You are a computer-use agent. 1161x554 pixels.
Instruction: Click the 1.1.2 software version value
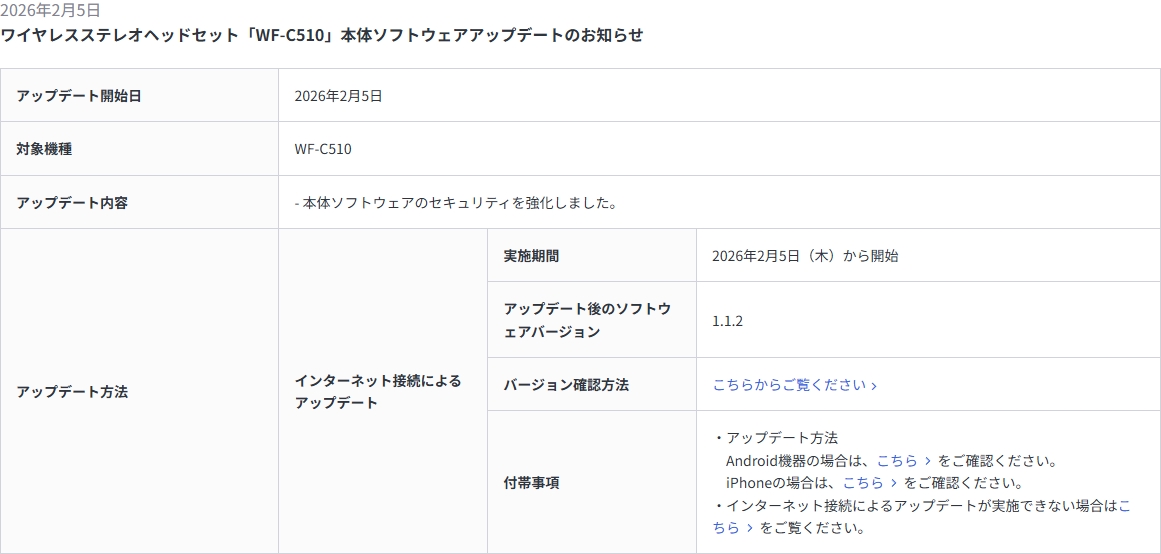pyautogui.click(x=727, y=321)
